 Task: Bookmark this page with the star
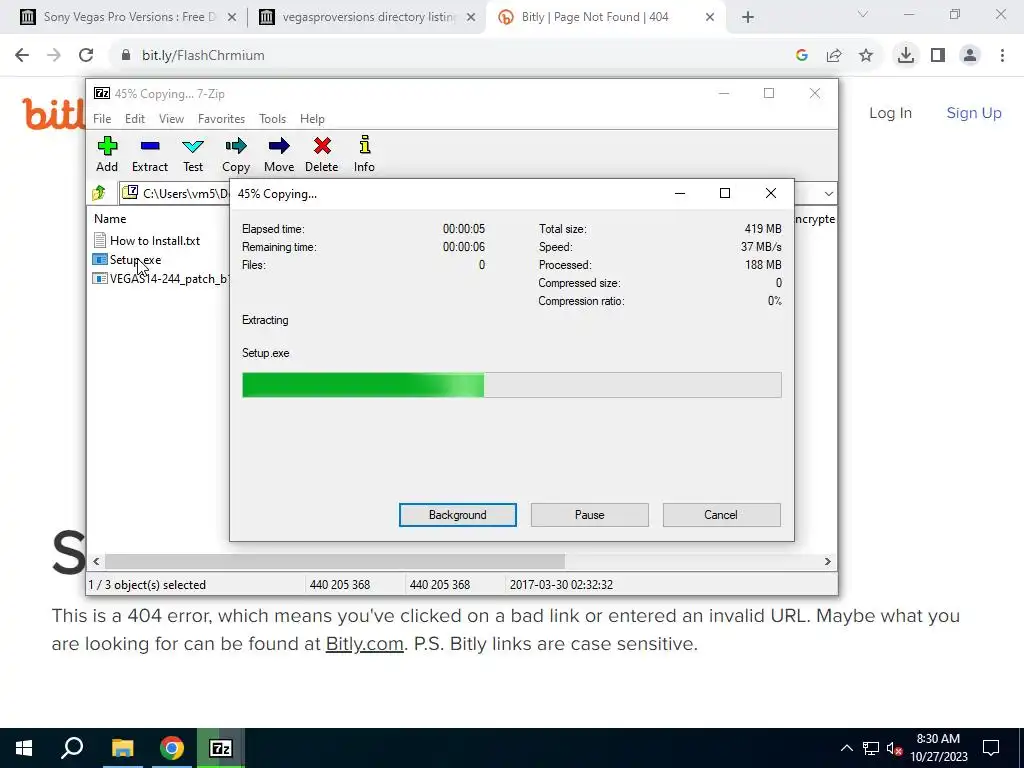[866, 56]
